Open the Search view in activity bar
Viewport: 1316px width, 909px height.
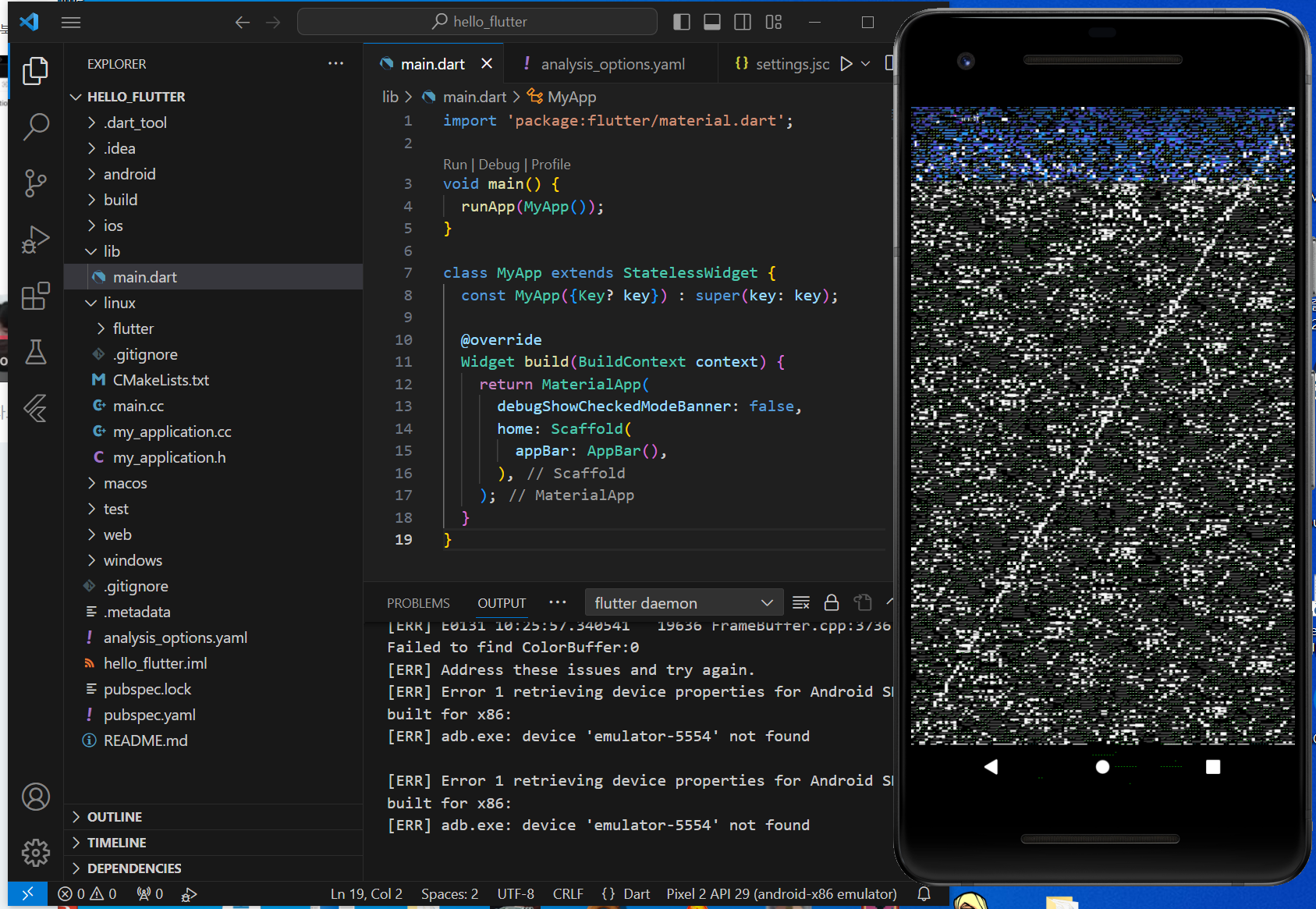(35, 126)
